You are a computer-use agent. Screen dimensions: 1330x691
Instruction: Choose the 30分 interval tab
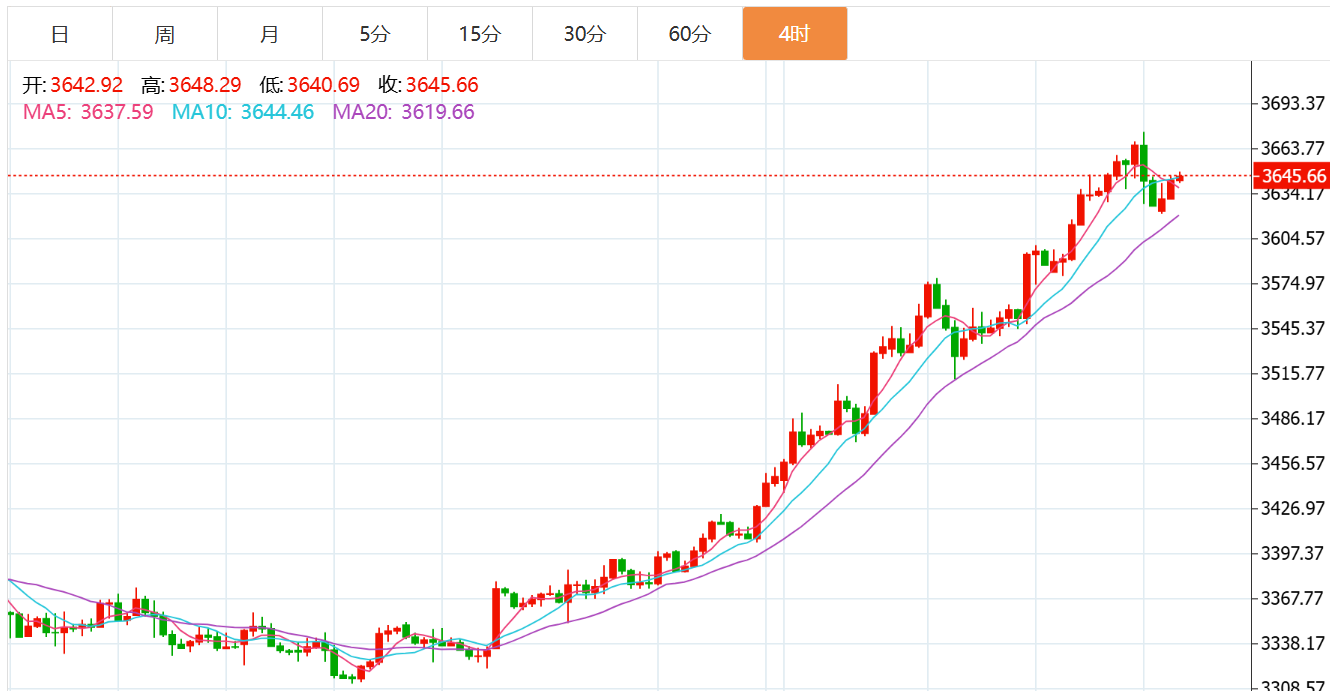coord(585,34)
